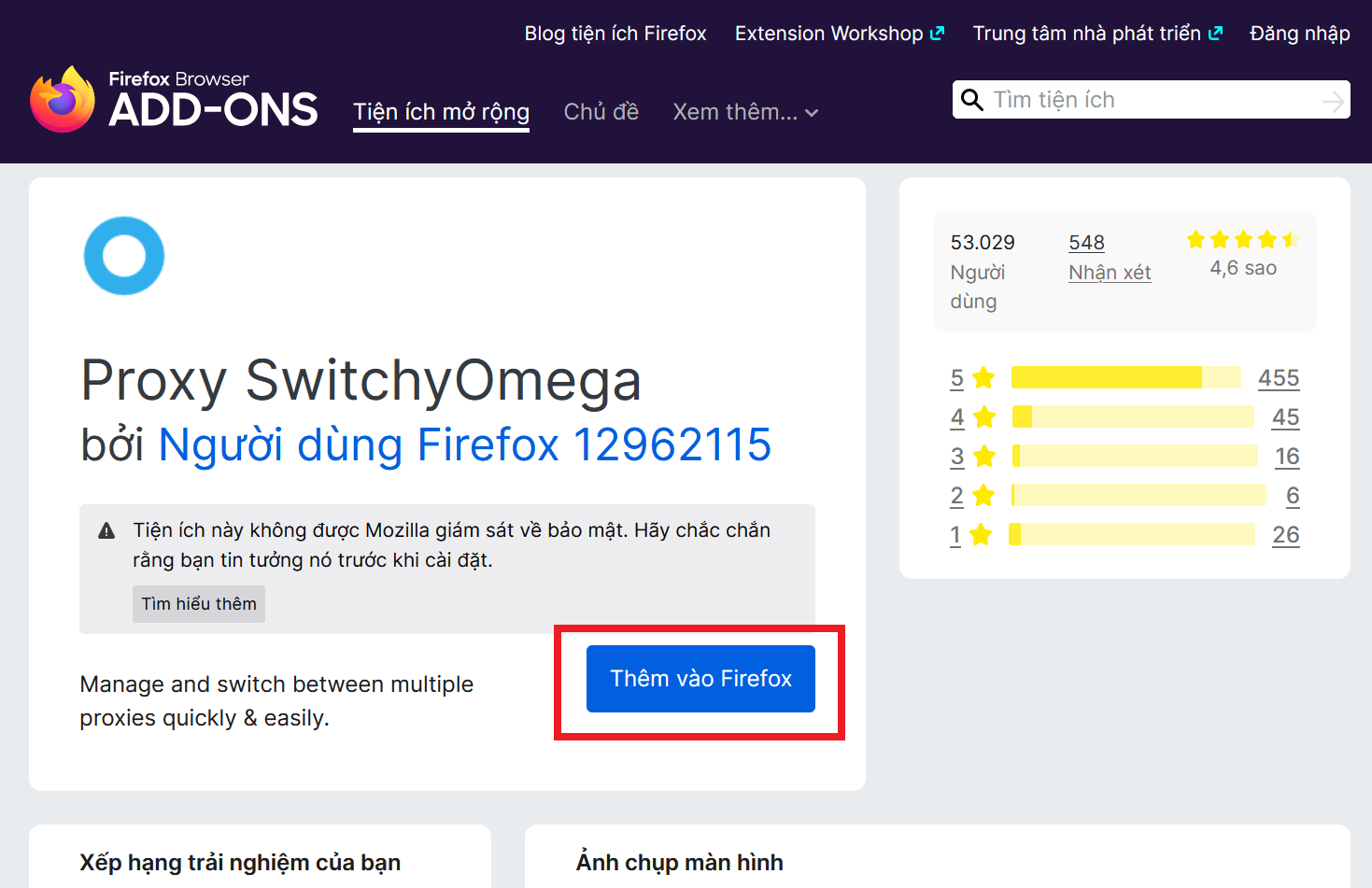This screenshot has height=888, width=1372.
Task: Click the Proxy SwitchyOmega blue circle icon
Action: 124,256
